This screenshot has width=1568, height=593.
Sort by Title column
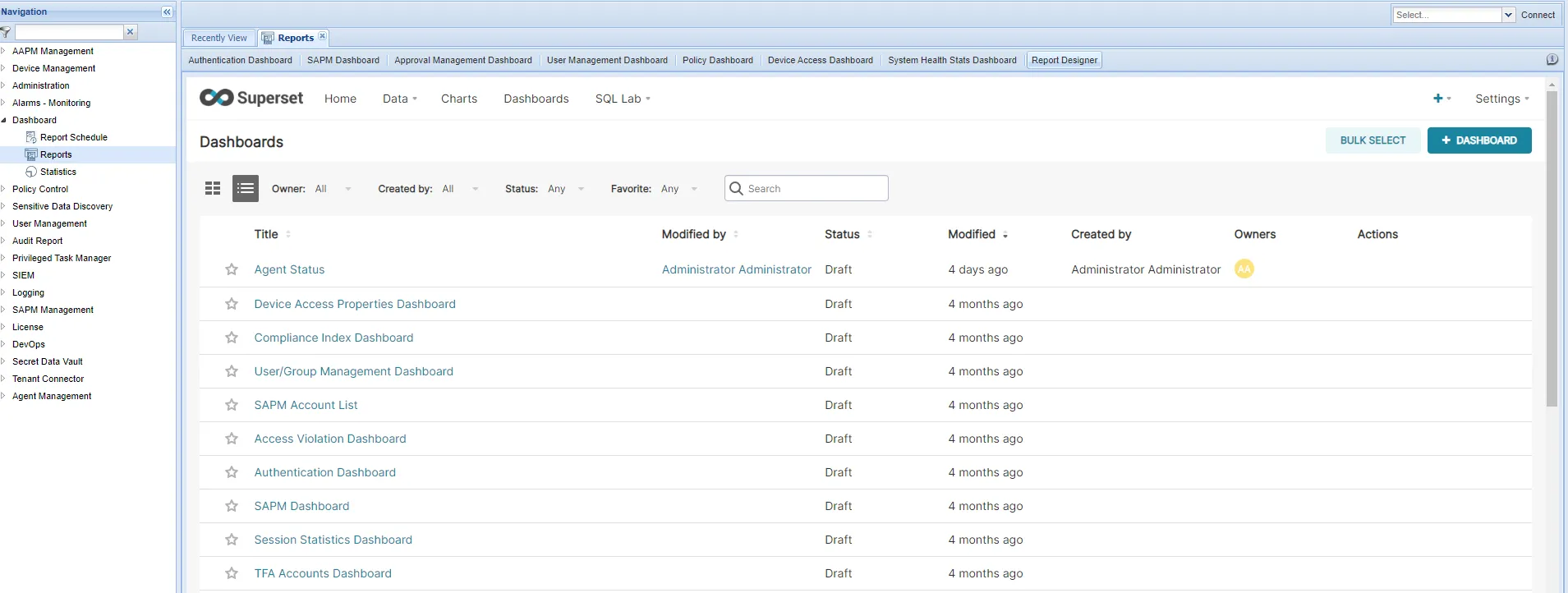[273, 234]
